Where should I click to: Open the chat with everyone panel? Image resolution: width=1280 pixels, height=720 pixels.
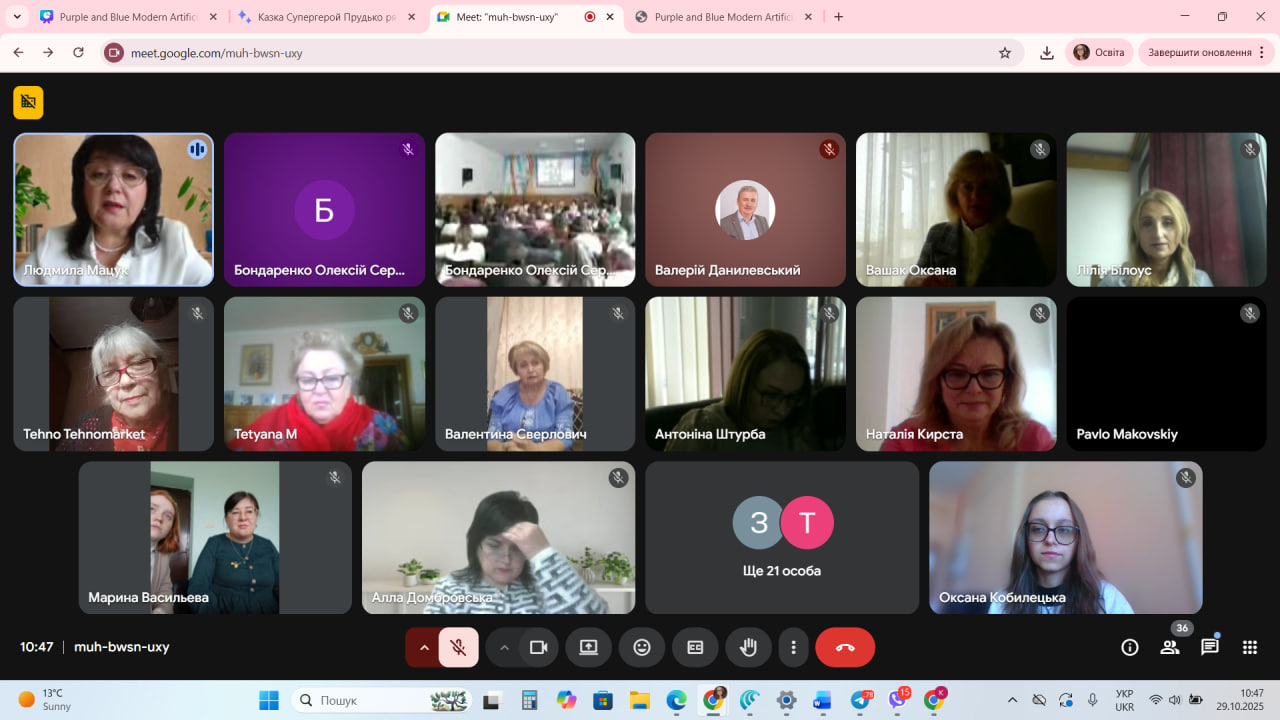coord(1210,647)
